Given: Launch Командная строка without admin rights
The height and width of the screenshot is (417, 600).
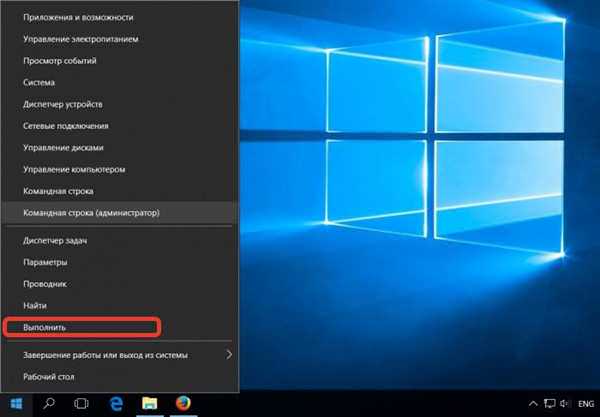Looking at the screenshot, I should coord(120,191).
